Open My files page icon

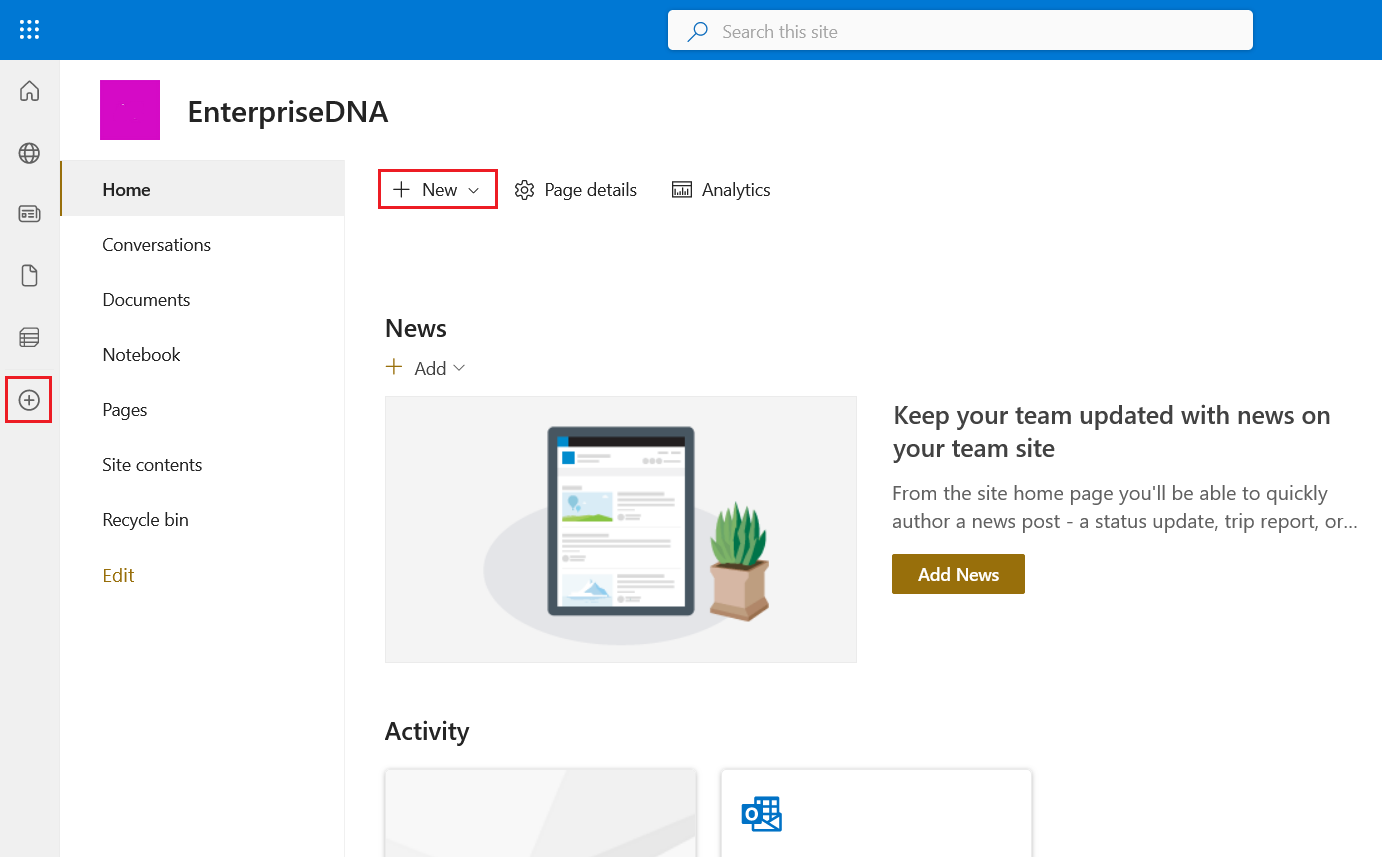pos(30,276)
